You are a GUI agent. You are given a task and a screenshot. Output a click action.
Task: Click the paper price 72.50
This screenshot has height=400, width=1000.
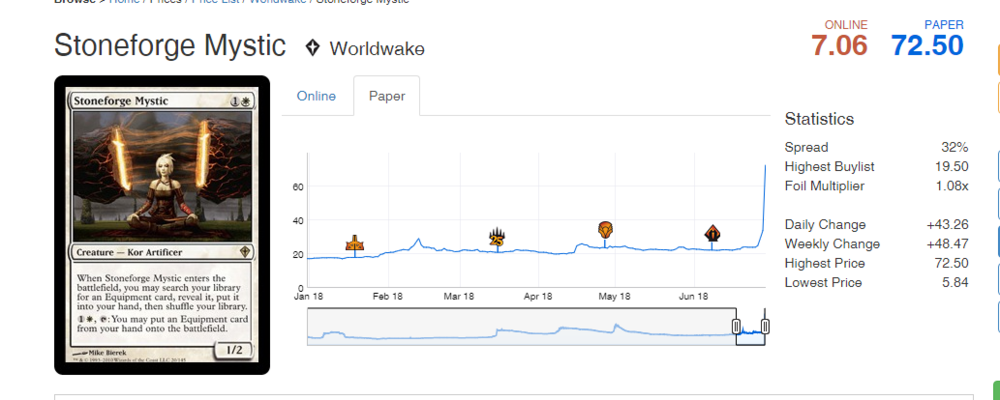(x=927, y=45)
